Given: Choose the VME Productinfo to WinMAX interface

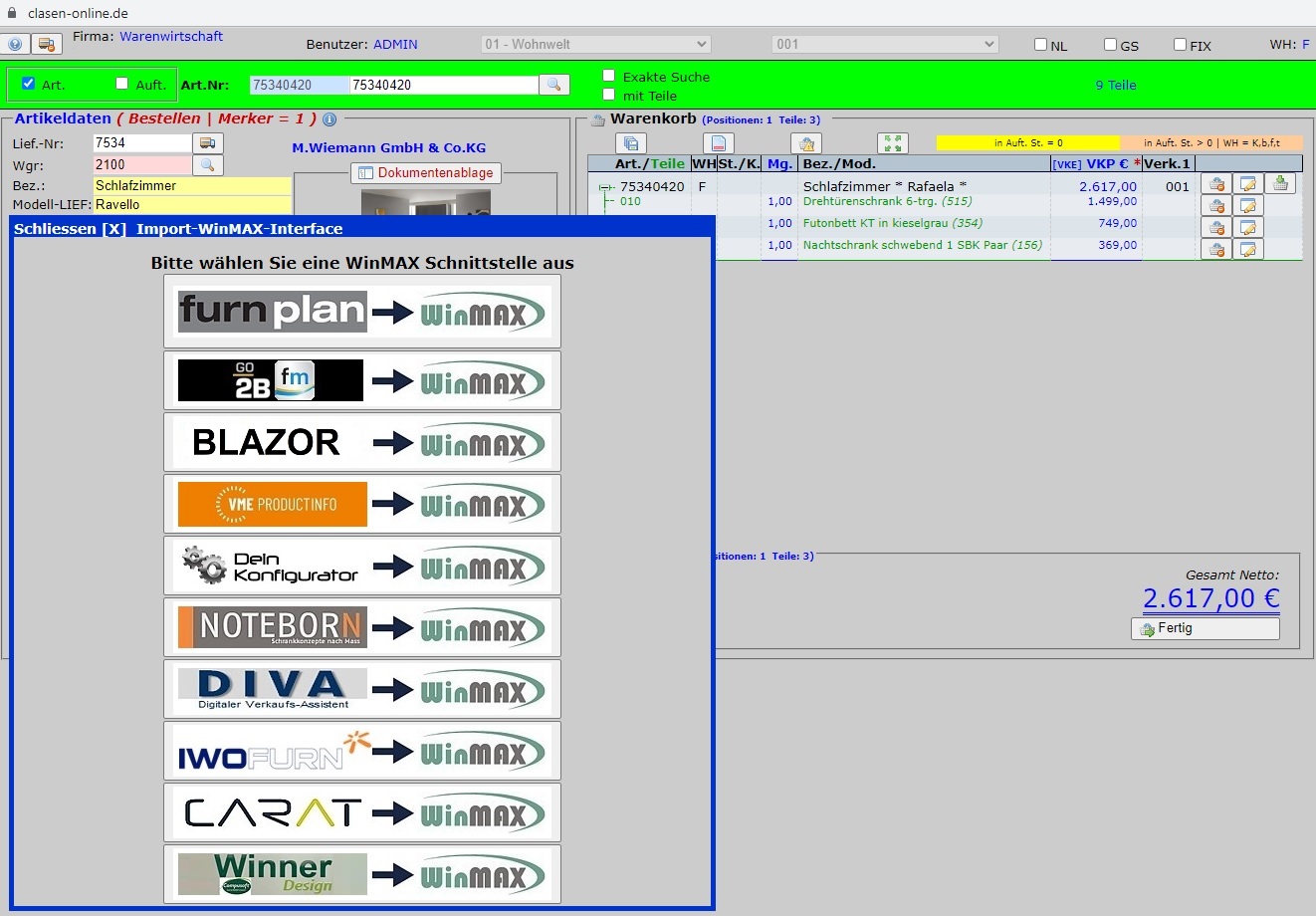Looking at the screenshot, I should [x=362, y=504].
